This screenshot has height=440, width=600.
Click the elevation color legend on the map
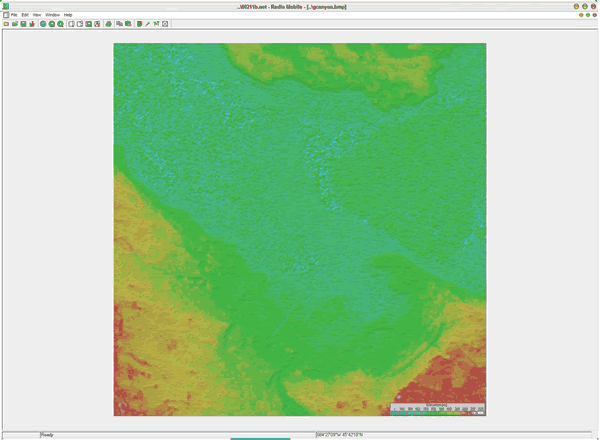click(438, 408)
